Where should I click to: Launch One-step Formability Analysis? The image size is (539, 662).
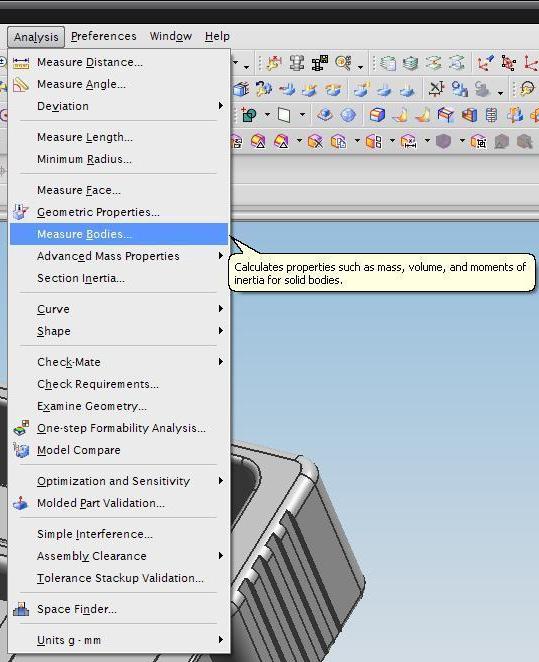tap(121, 428)
